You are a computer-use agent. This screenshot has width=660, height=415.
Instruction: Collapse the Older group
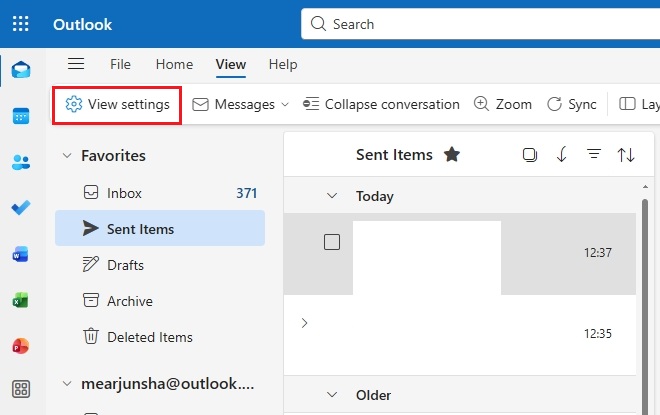[x=332, y=395]
